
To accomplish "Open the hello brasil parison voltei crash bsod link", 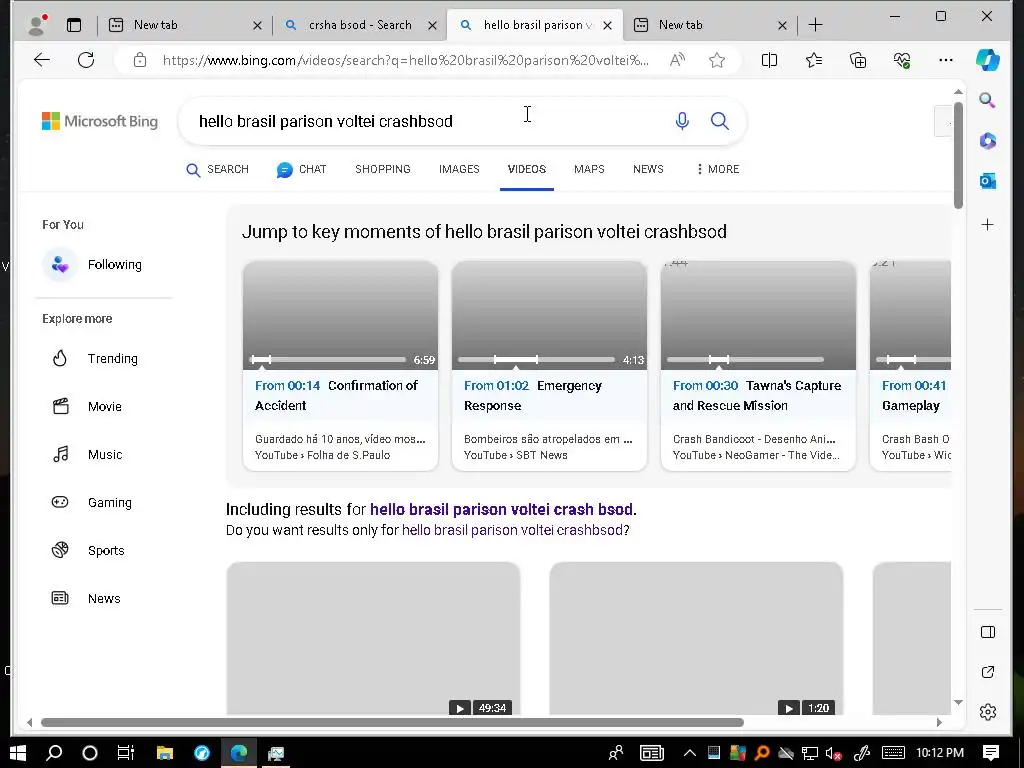I will tap(502, 509).
